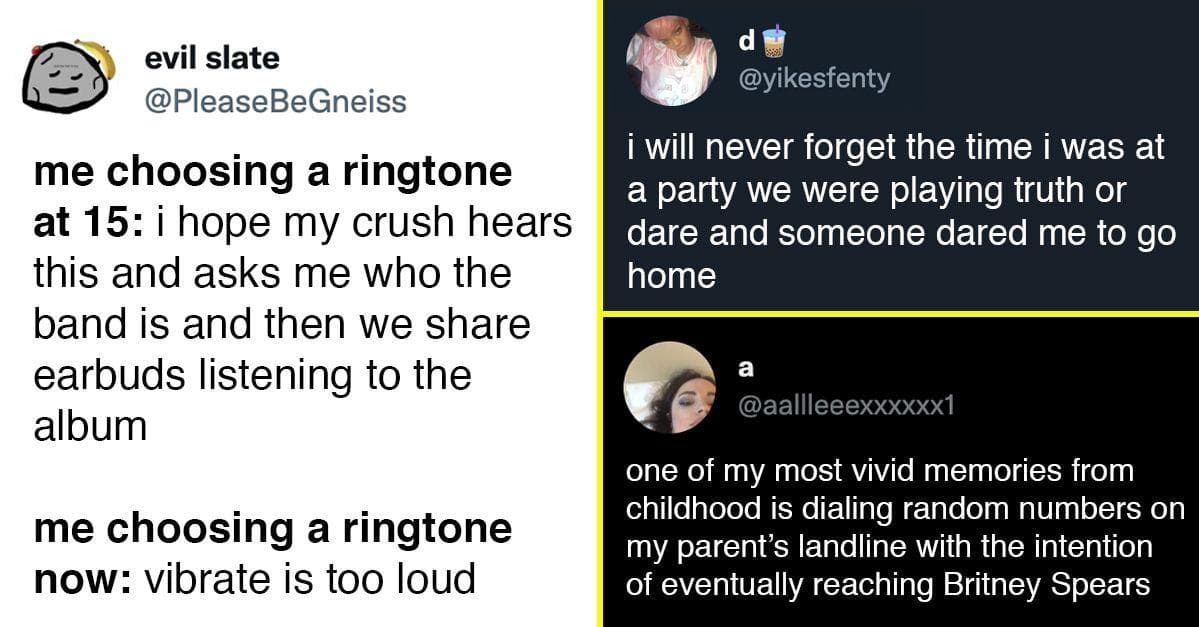Click the yellow vertical divider beside the white tweet
Viewport: 1199px width, 627px height.
coord(599,313)
